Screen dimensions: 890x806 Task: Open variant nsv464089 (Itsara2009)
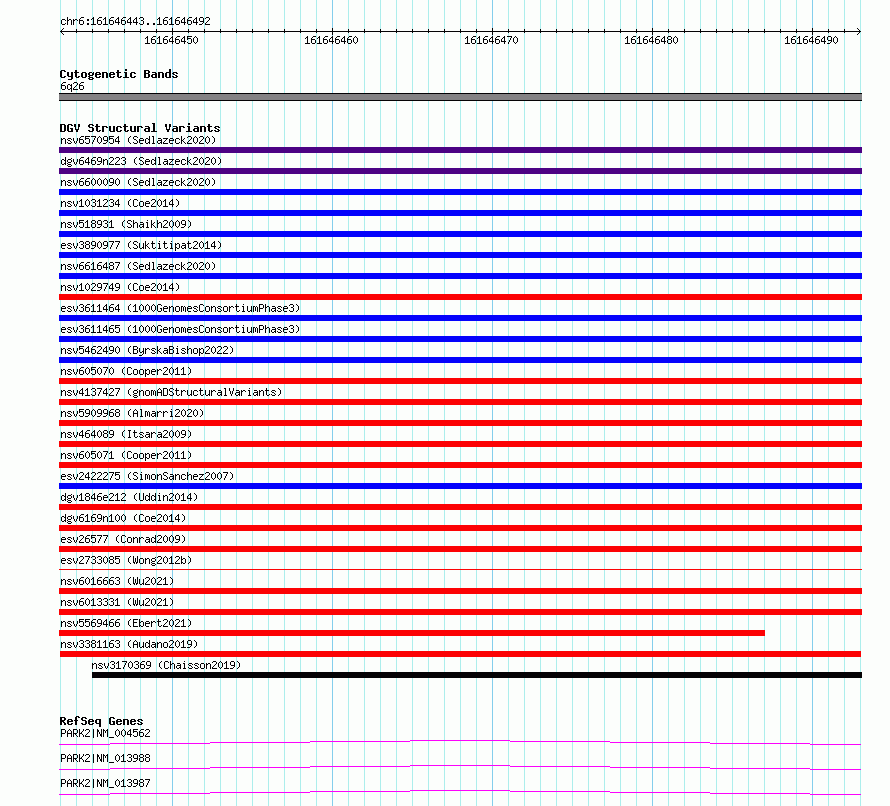(126, 434)
